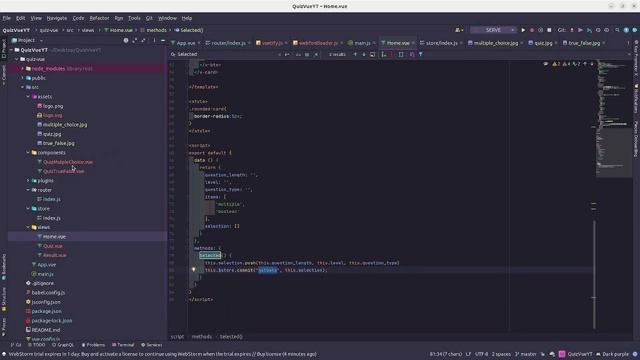This screenshot has height=360, width=640.
Task: Click the red Debug icon in toolbar
Action: tap(531, 30)
